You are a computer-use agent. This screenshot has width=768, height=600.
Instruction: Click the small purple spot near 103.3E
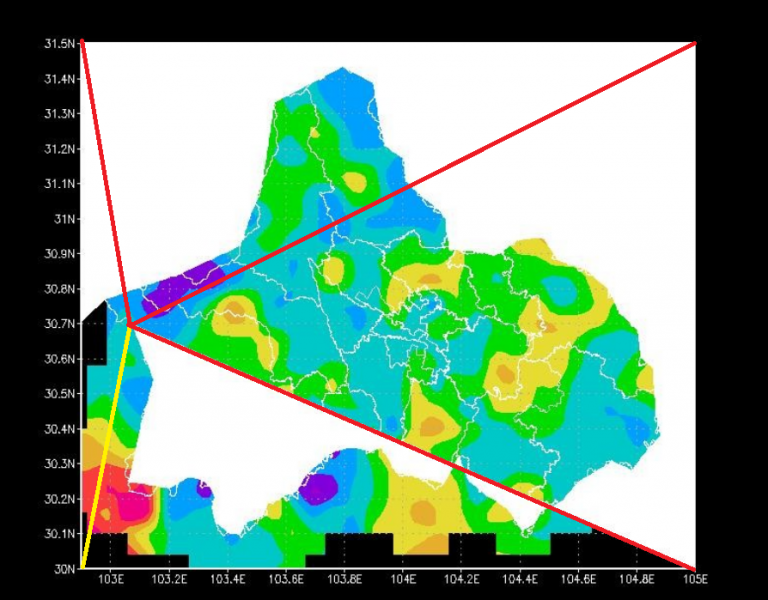coord(204,490)
